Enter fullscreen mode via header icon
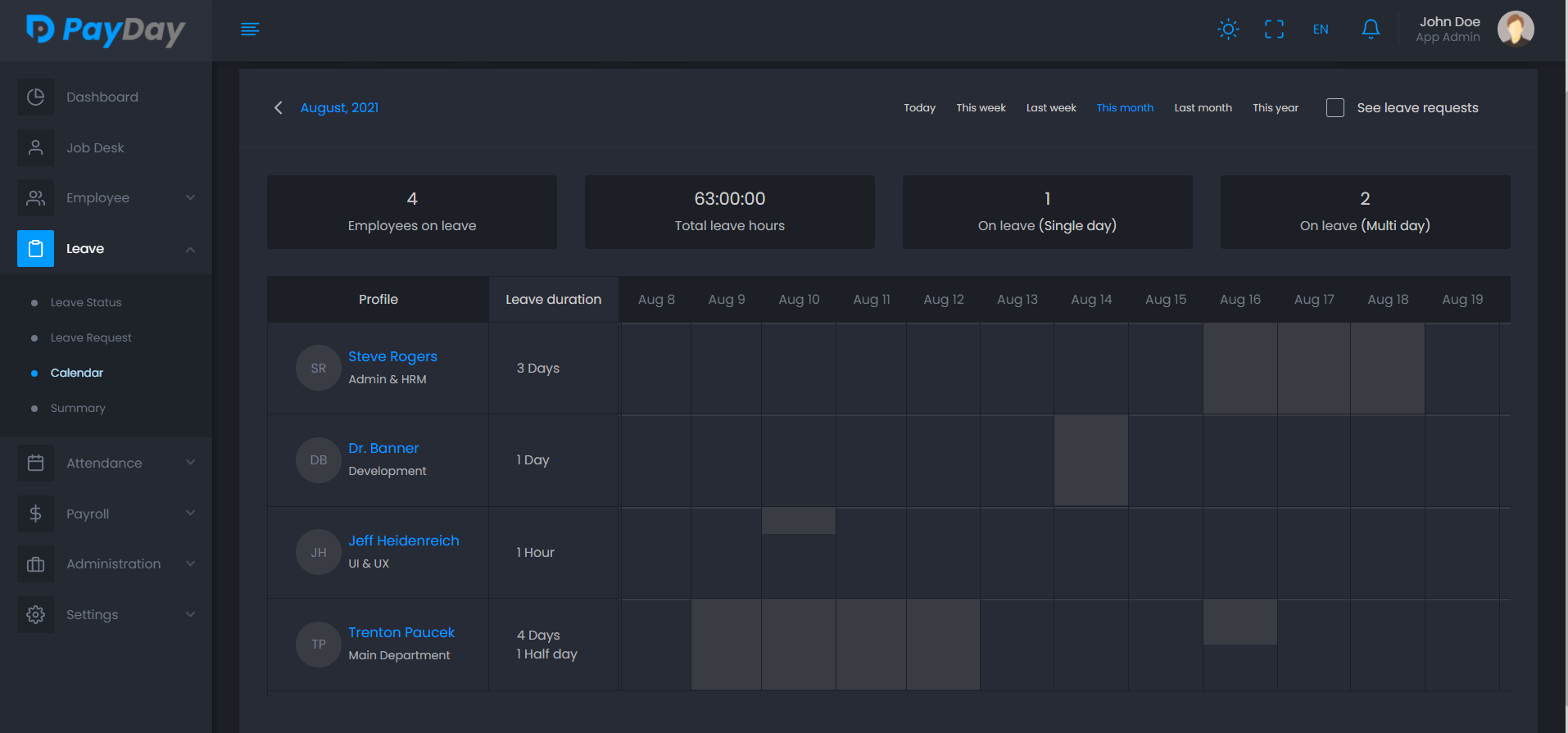This screenshot has width=1568, height=733. (x=1274, y=29)
